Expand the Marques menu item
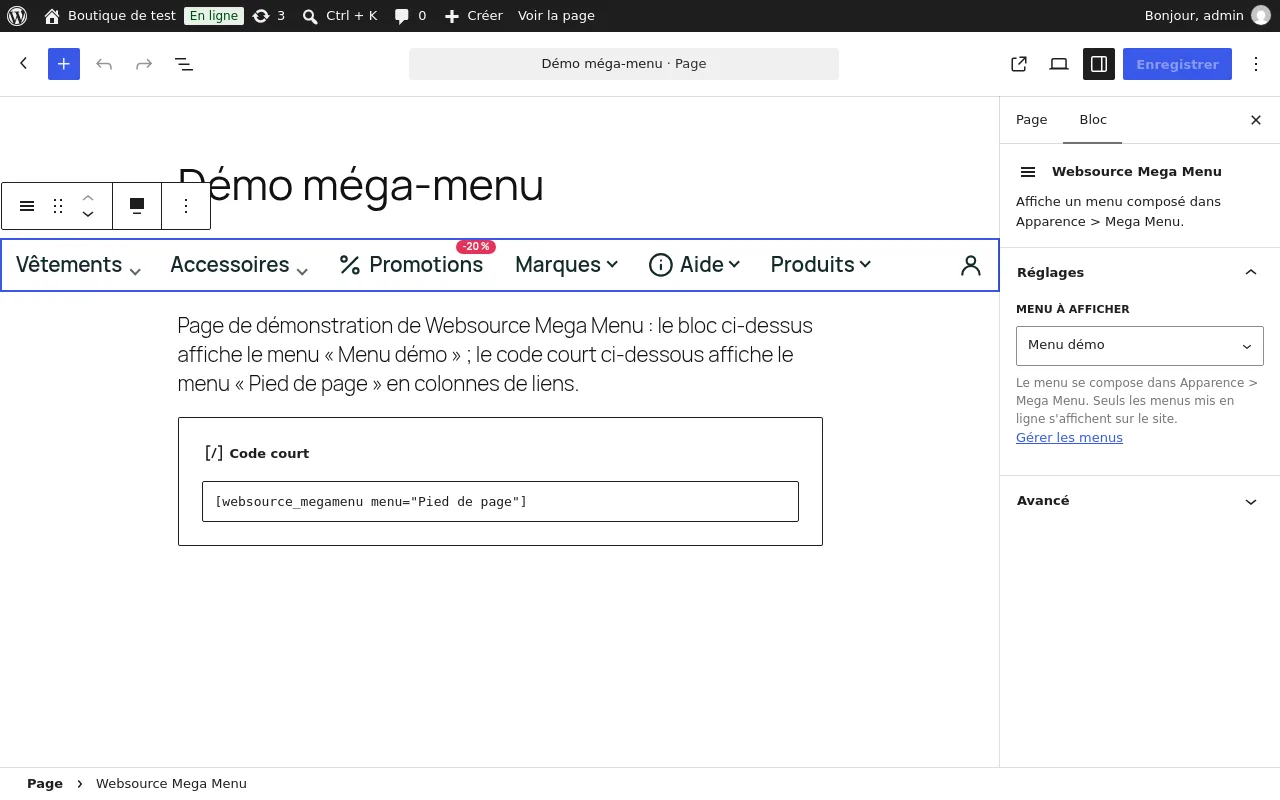1280x800 pixels. point(612,264)
